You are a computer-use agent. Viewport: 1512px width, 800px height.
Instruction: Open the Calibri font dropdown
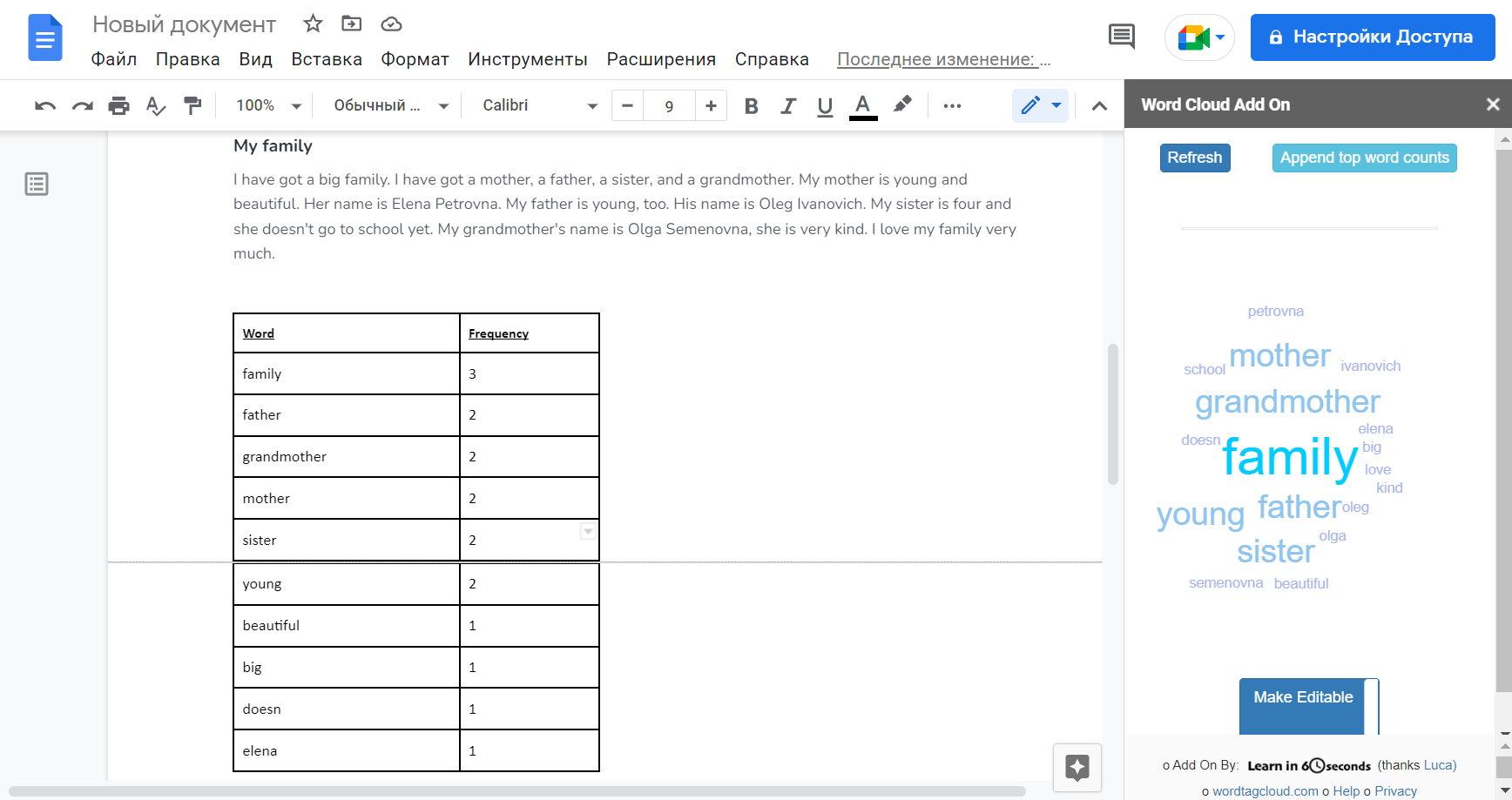pyautogui.click(x=540, y=105)
